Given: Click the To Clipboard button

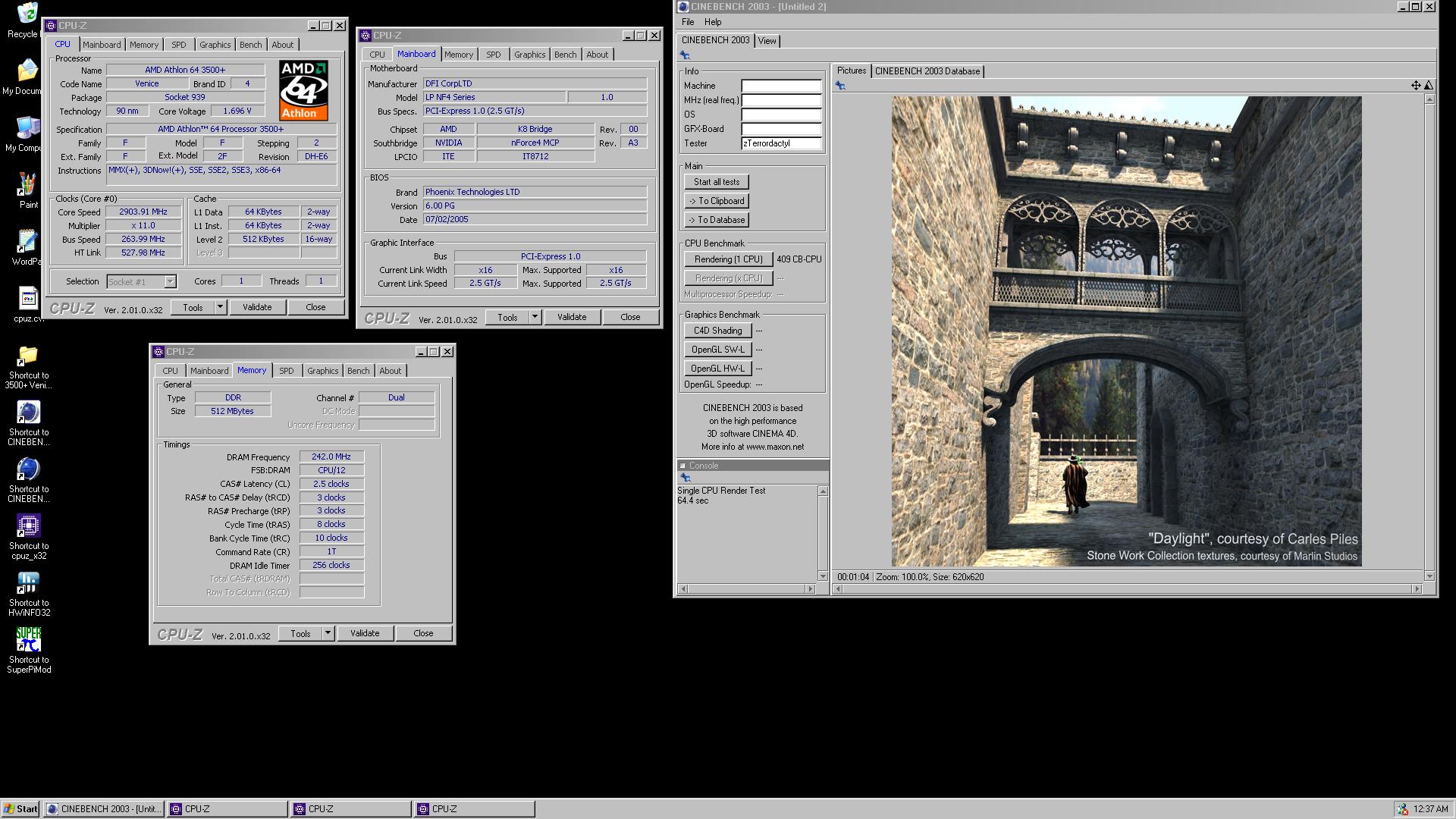Looking at the screenshot, I should (x=717, y=201).
